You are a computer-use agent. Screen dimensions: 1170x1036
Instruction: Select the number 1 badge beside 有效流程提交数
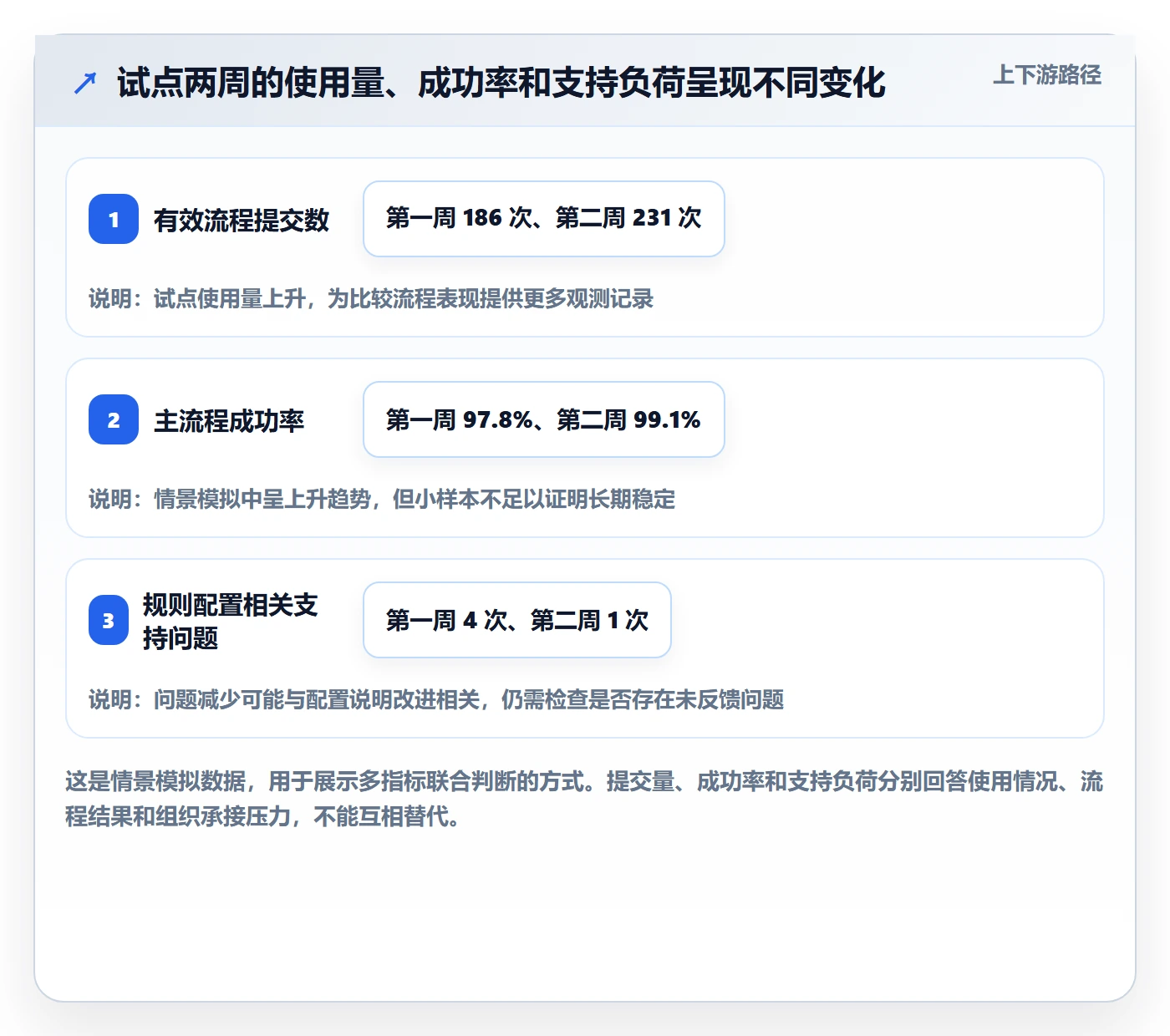tap(114, 219)
